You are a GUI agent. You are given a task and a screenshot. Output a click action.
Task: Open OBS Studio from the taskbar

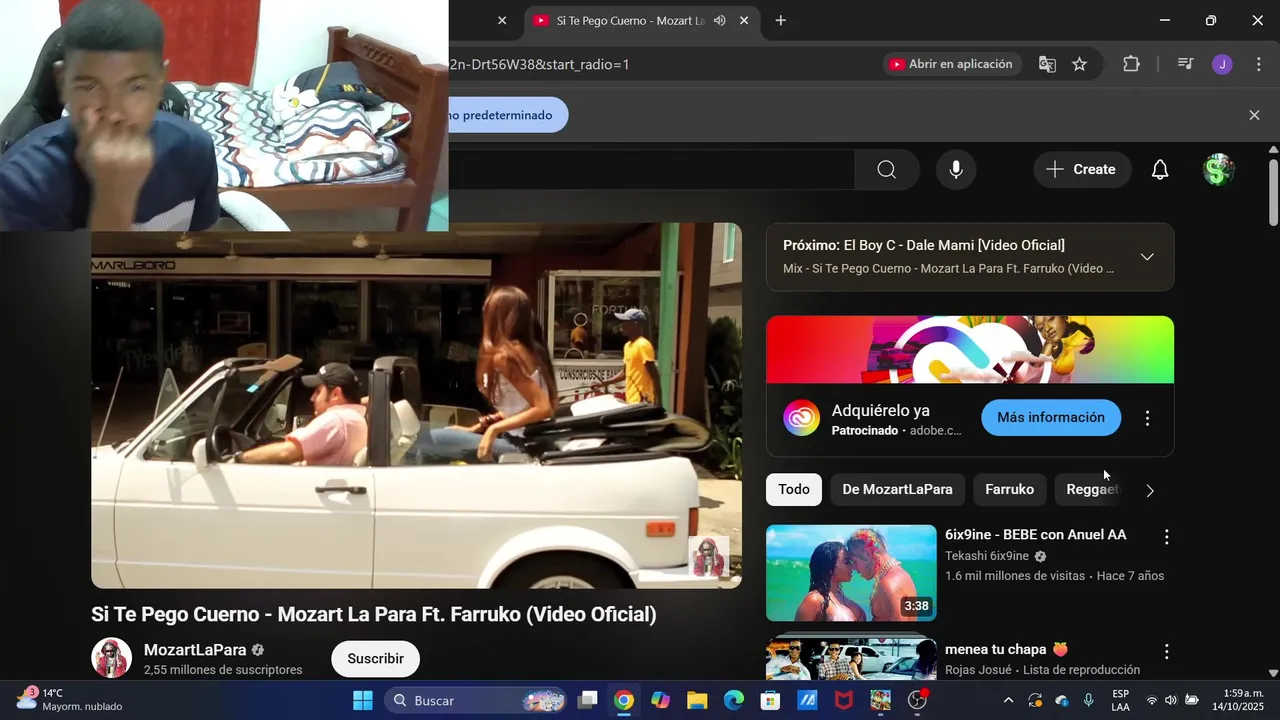click(x=917, y=700)
